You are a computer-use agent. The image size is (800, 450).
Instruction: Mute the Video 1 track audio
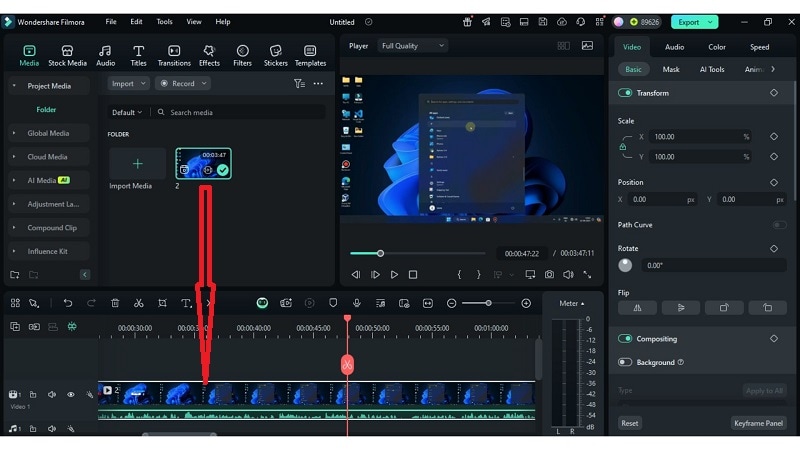52,394
